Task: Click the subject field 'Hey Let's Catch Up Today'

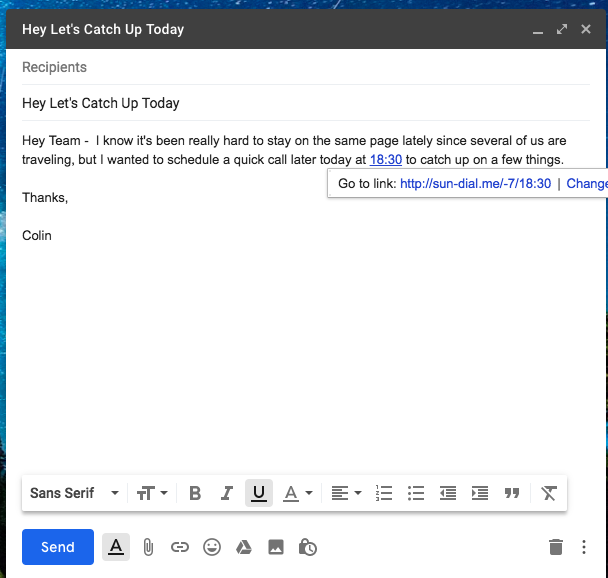Action: coord(306,103)
